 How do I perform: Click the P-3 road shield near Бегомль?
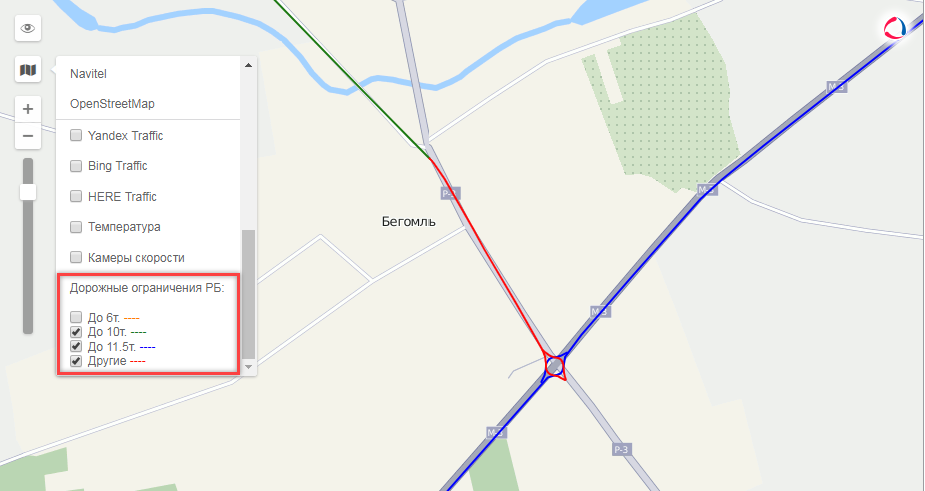tap(451, 194)
